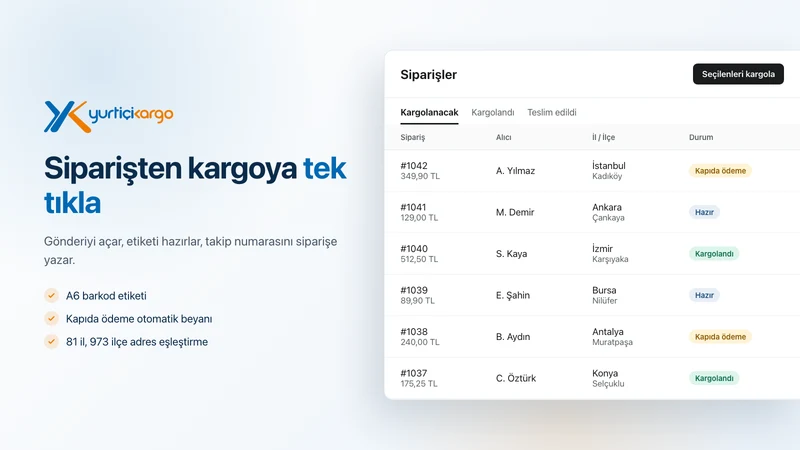Click the Sipariş column header

pyautogui.click(x=412, y=137)
